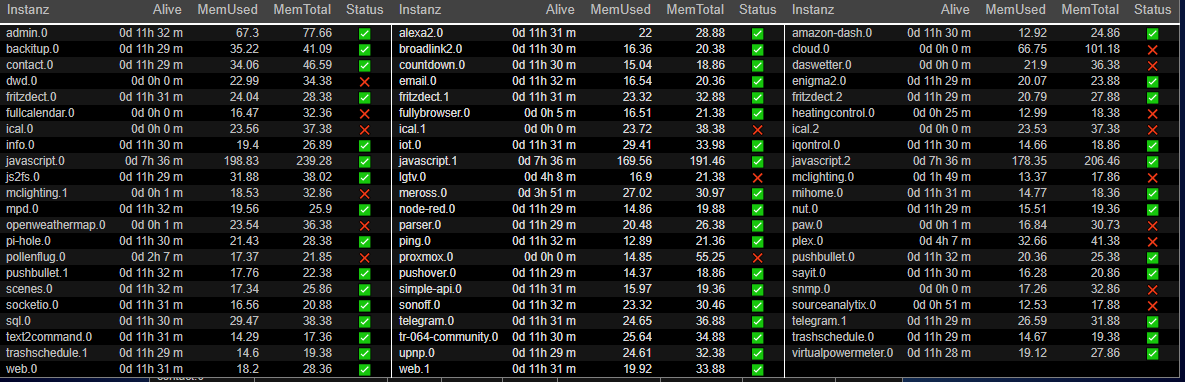Screen dimensions: 1185x382
Task: Click the green status check for sql.0
Action: point(365,321)
